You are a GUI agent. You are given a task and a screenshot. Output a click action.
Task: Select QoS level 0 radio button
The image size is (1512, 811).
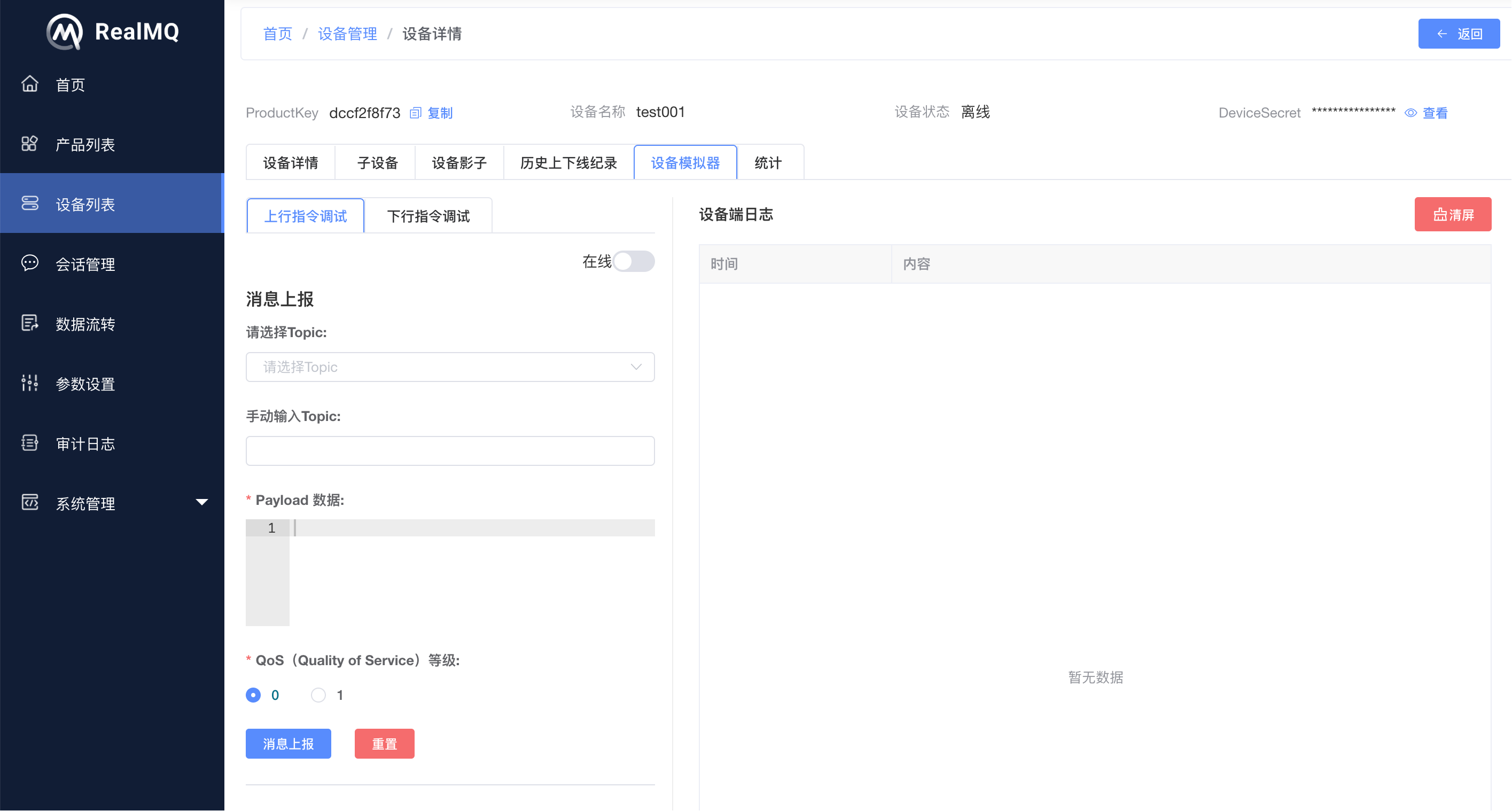(253, 695)
